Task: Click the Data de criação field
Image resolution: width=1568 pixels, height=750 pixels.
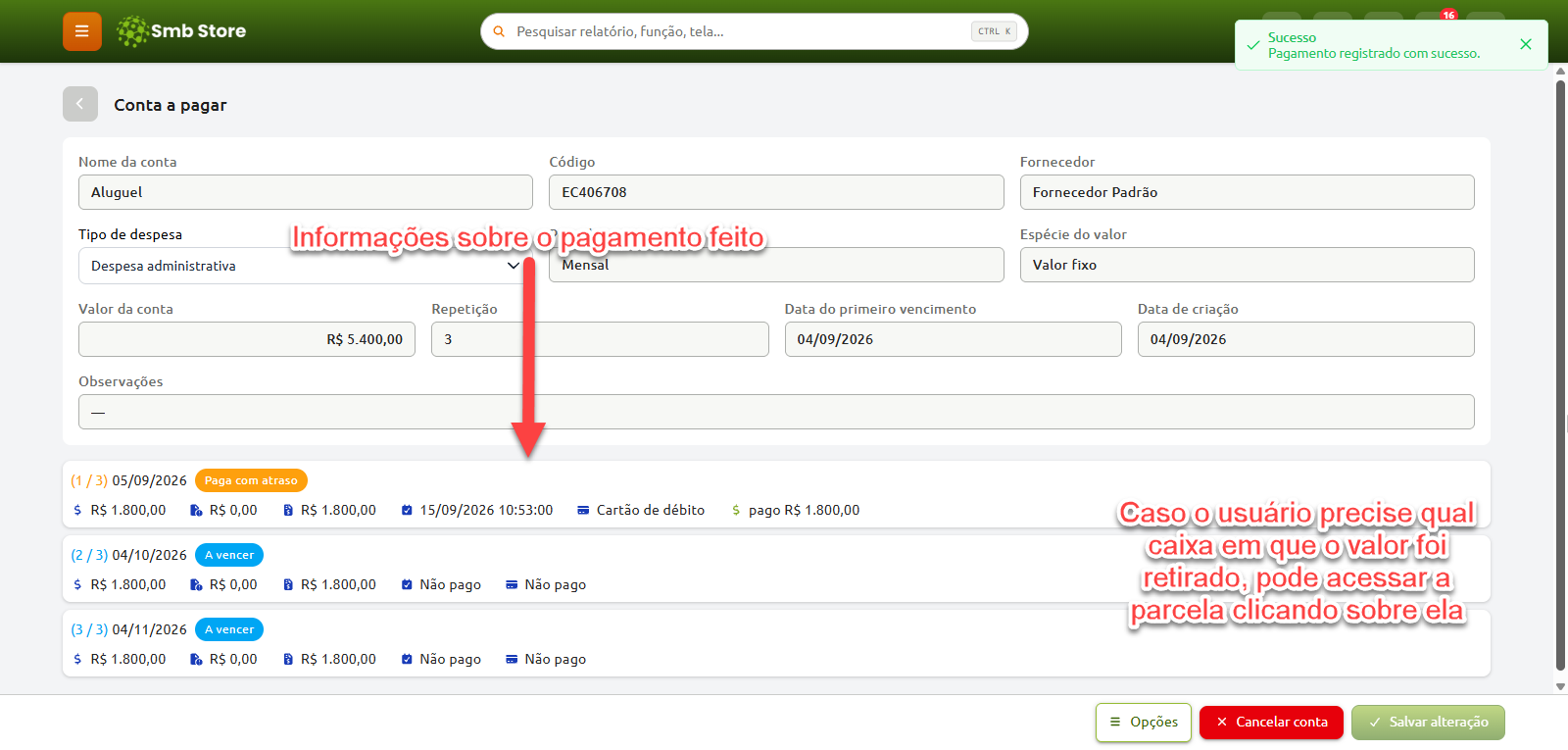Action: point(1305,339)
